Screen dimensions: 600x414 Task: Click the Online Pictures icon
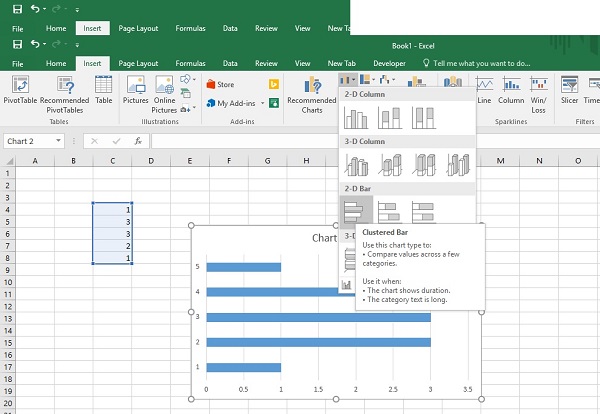(x=165, y=95)
